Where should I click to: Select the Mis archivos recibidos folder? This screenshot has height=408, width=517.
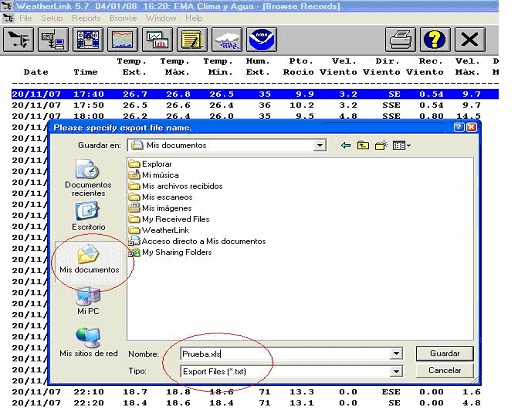[176, 186]
